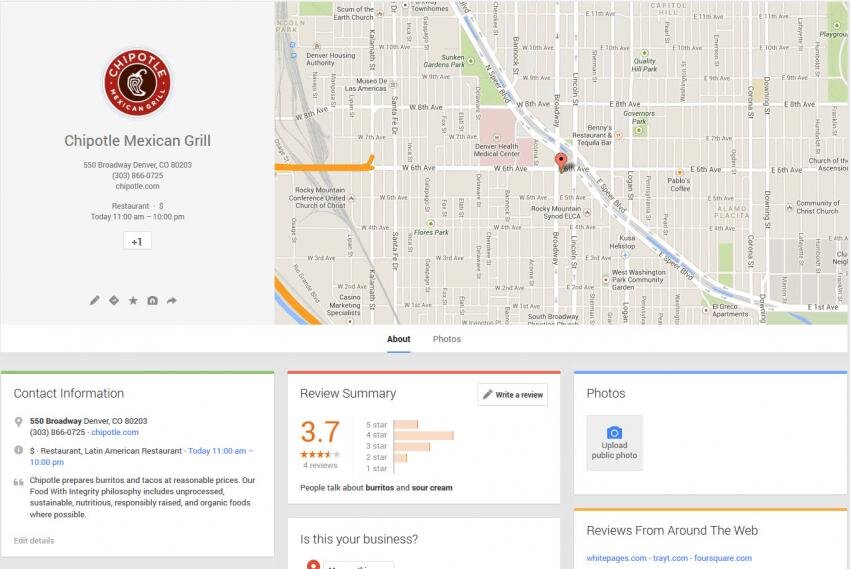This screenshot has width=850, height=569.
Task: Click Scum of the Earth Church marker
Action: point(379,14)
